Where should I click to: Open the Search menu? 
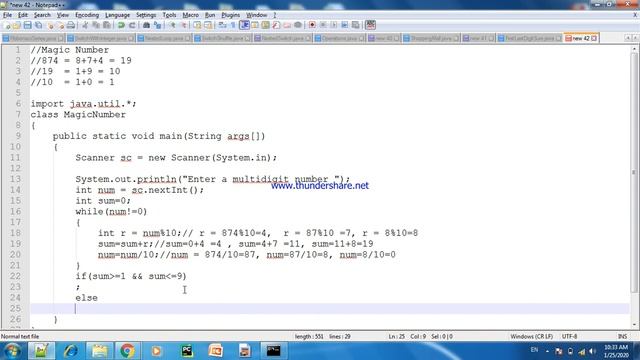tap(42, 15)
